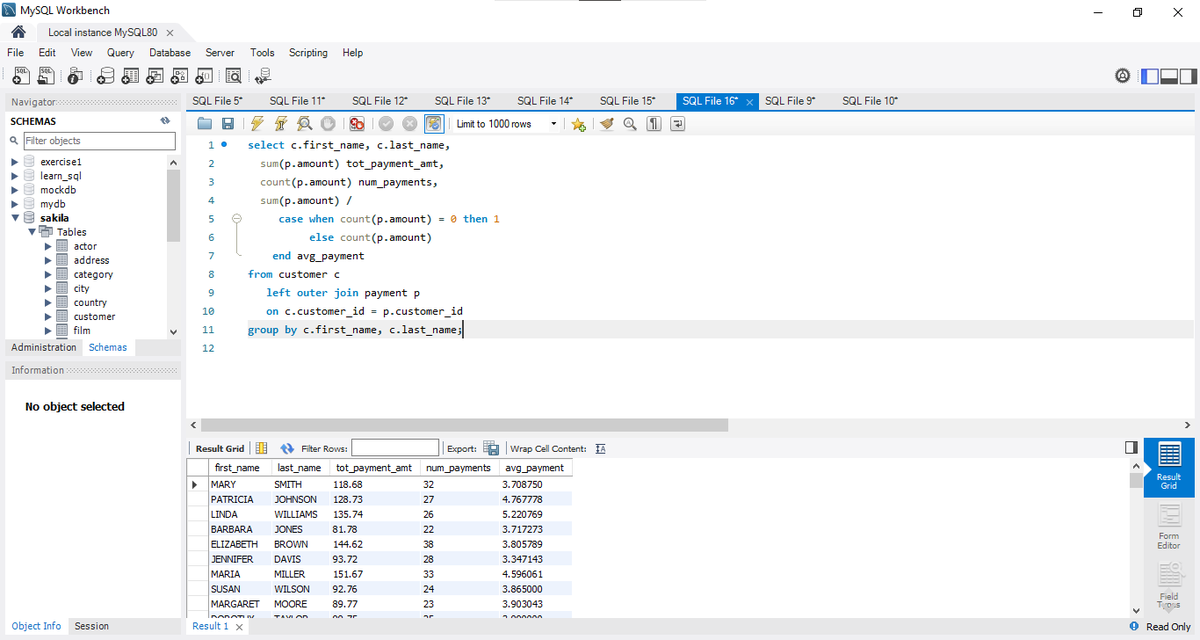
Task: Open the Database menu
Action: point(170,53)
